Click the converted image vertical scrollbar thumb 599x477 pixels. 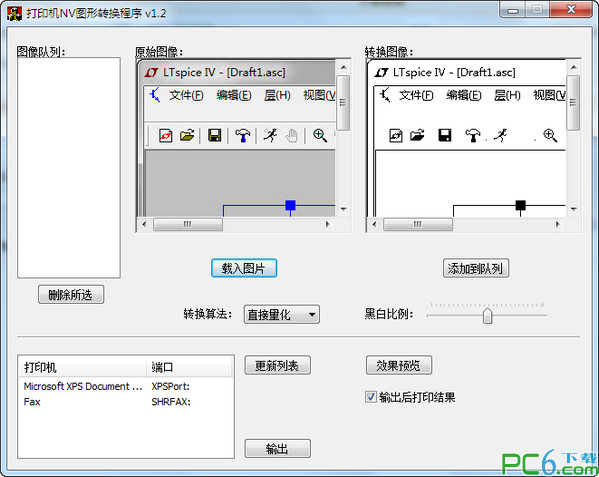point(573,103)
